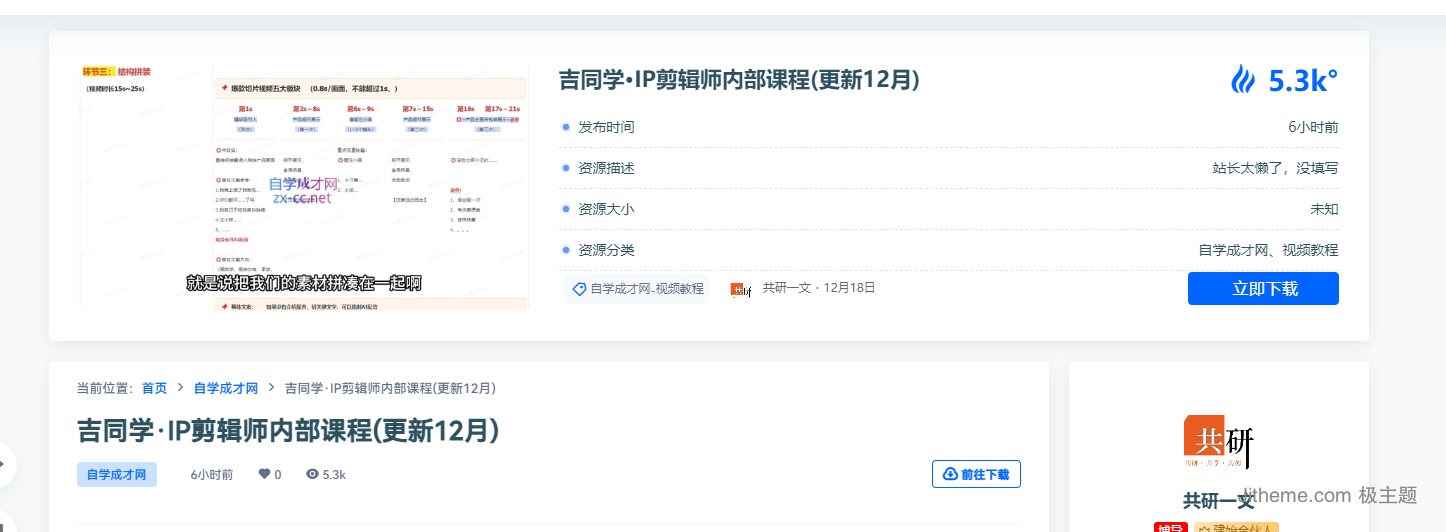Click the top card course title
1446x532 pixels.
click(x=738, y=80)
